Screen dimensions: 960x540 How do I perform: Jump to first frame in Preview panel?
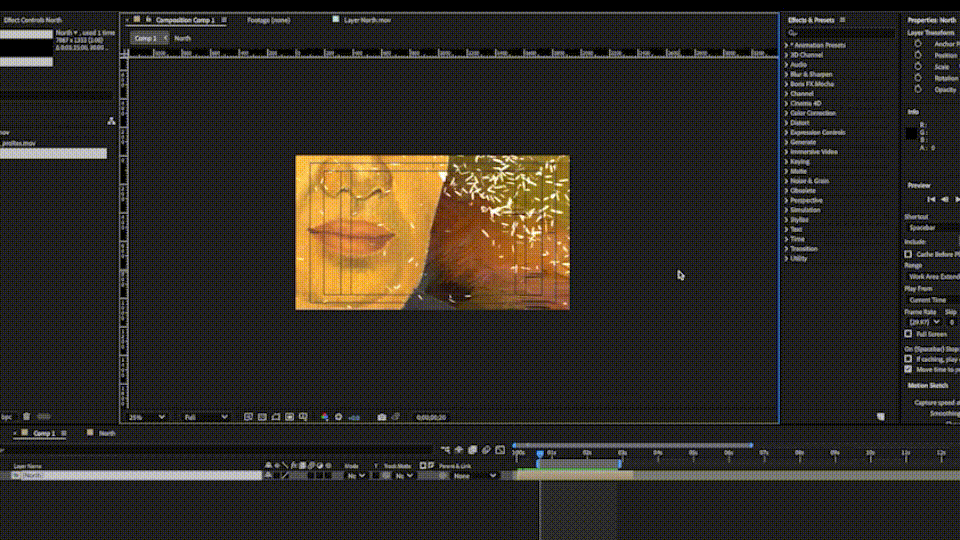(931, 199)
